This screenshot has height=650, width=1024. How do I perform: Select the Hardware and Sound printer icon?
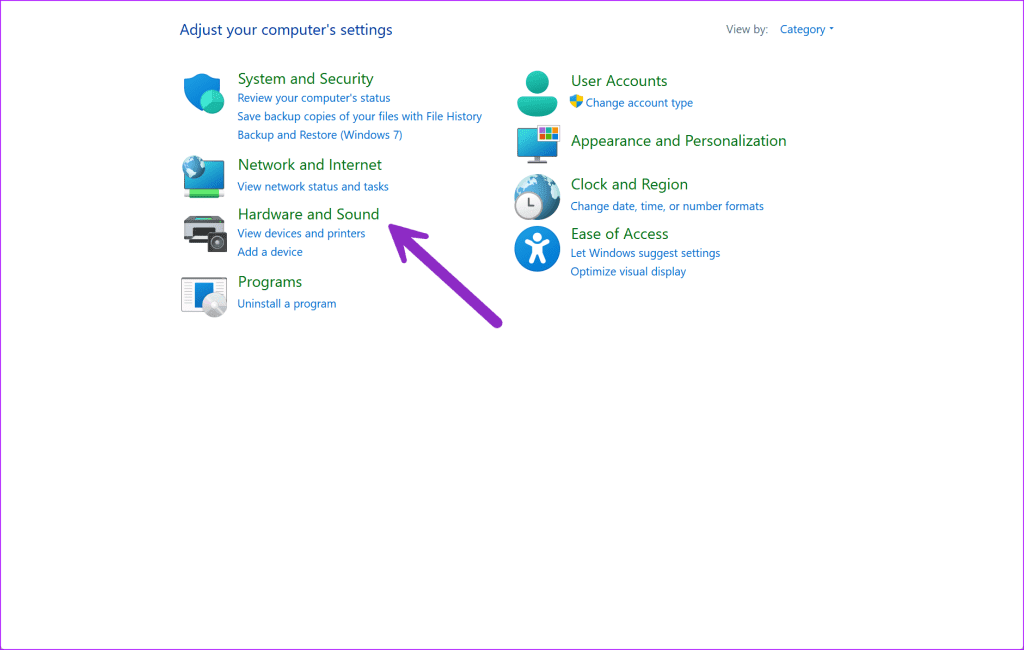(x=204, y=232)
